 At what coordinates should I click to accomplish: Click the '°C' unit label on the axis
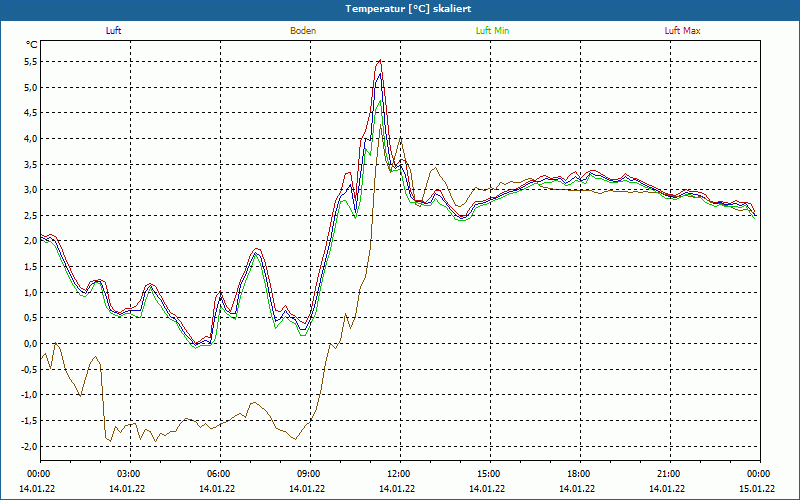pos(32,45)
